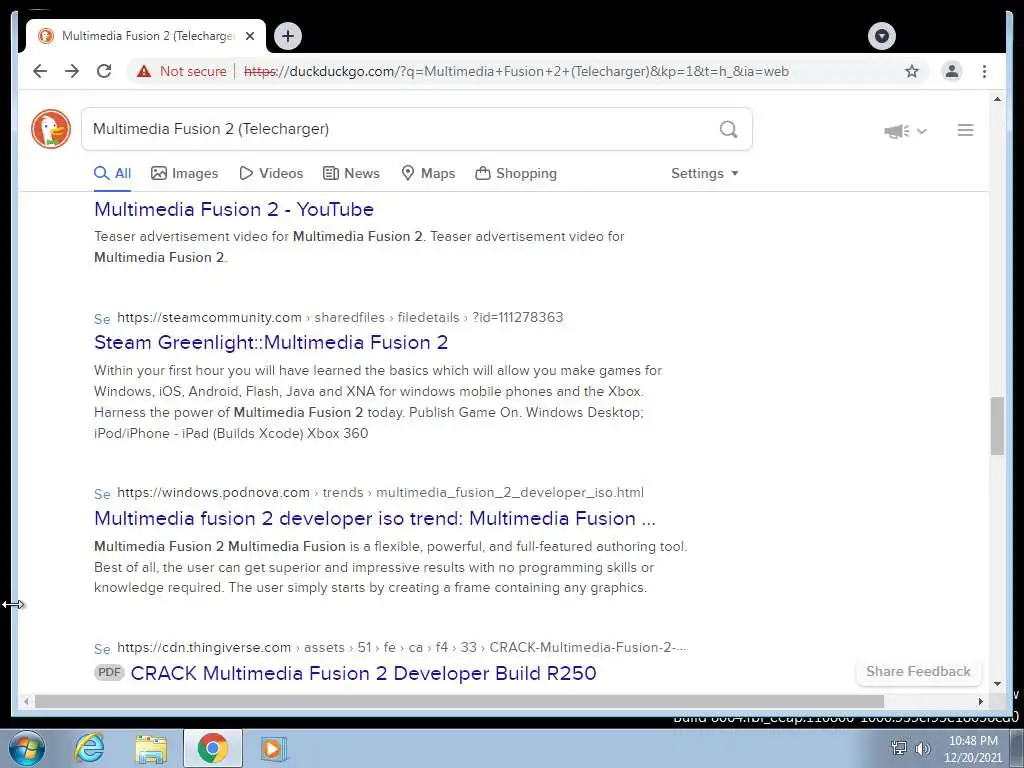Switch to Videos results
The width and height of the screenshot is (1024, 768).
[x=271, y=173]
